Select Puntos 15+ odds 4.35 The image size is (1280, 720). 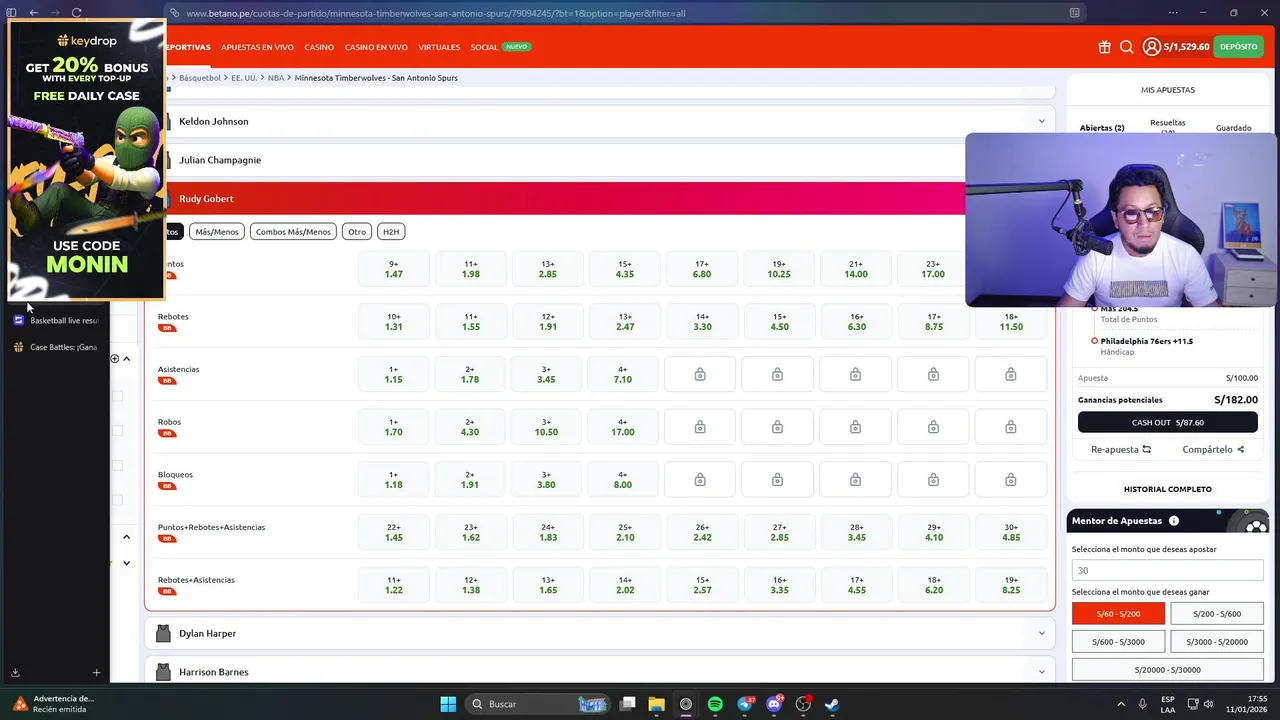point(624,269)
